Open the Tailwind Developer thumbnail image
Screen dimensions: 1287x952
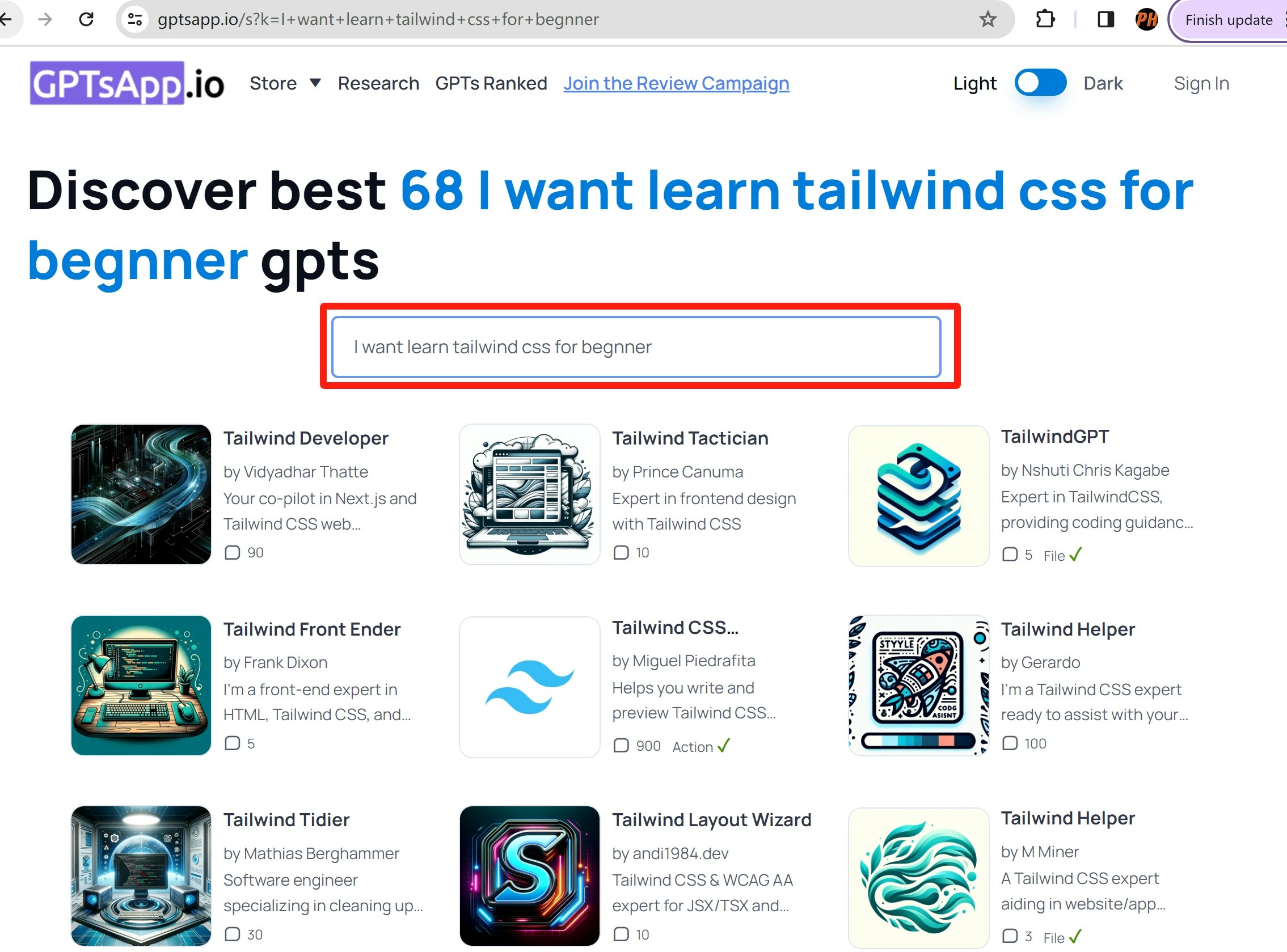tap(141, 494)
